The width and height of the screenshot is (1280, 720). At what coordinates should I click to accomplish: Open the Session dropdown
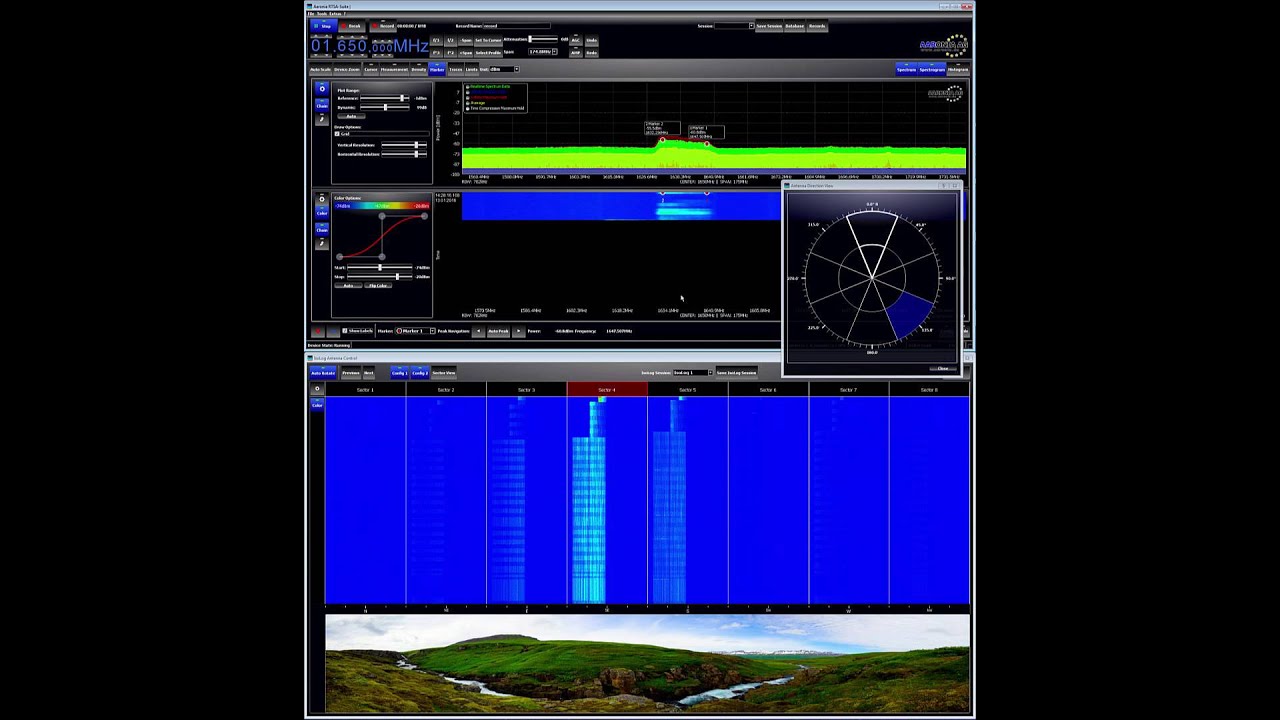[x=751, y=26]
